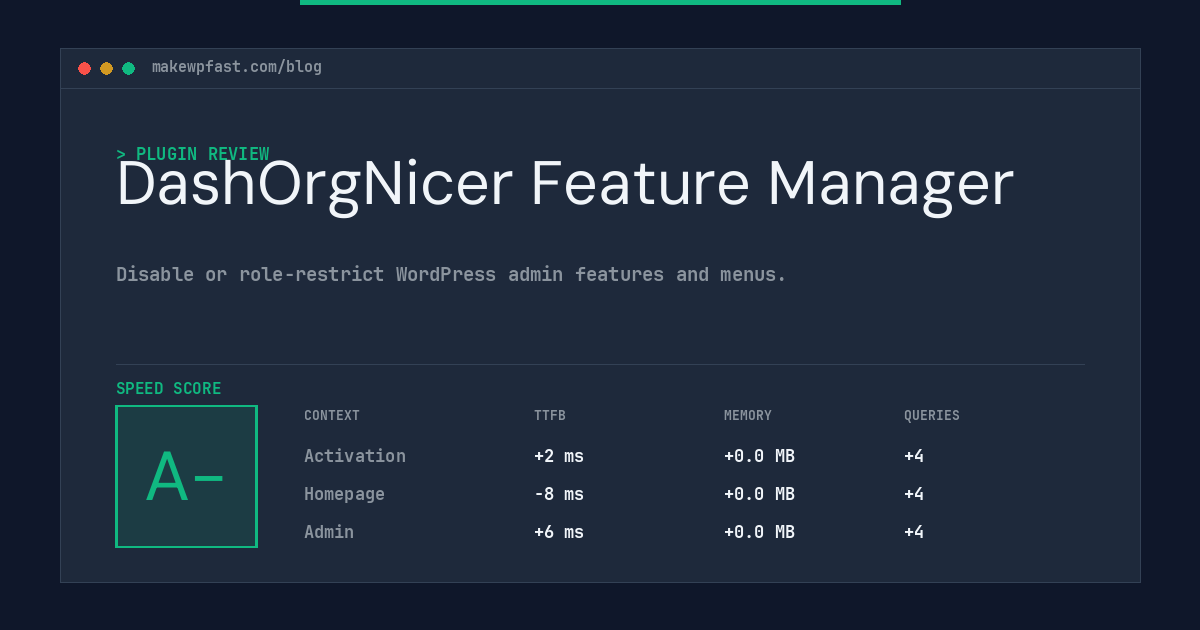
Task: Click the Activation memory value +0.0 MB
Action: tap(759, 456)
